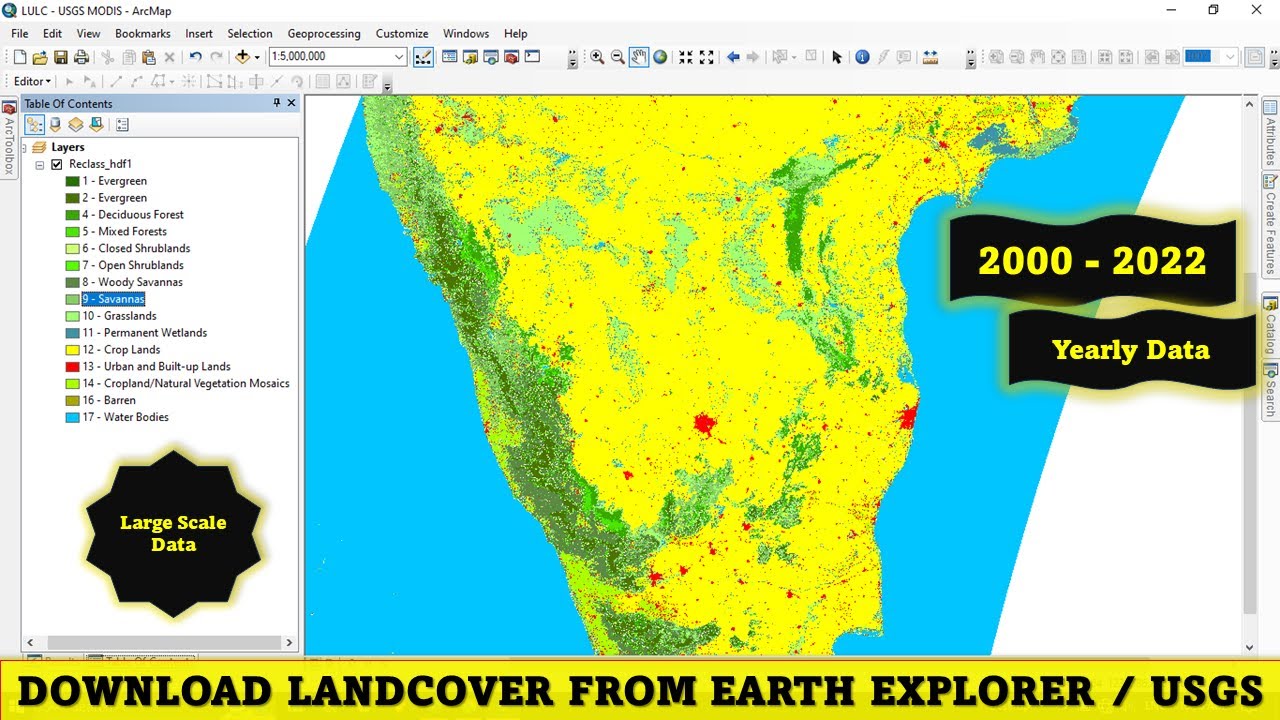Click Fixed Zoom Out icon
Viewport: 1280px width, 720px height.
pos(706,58)
